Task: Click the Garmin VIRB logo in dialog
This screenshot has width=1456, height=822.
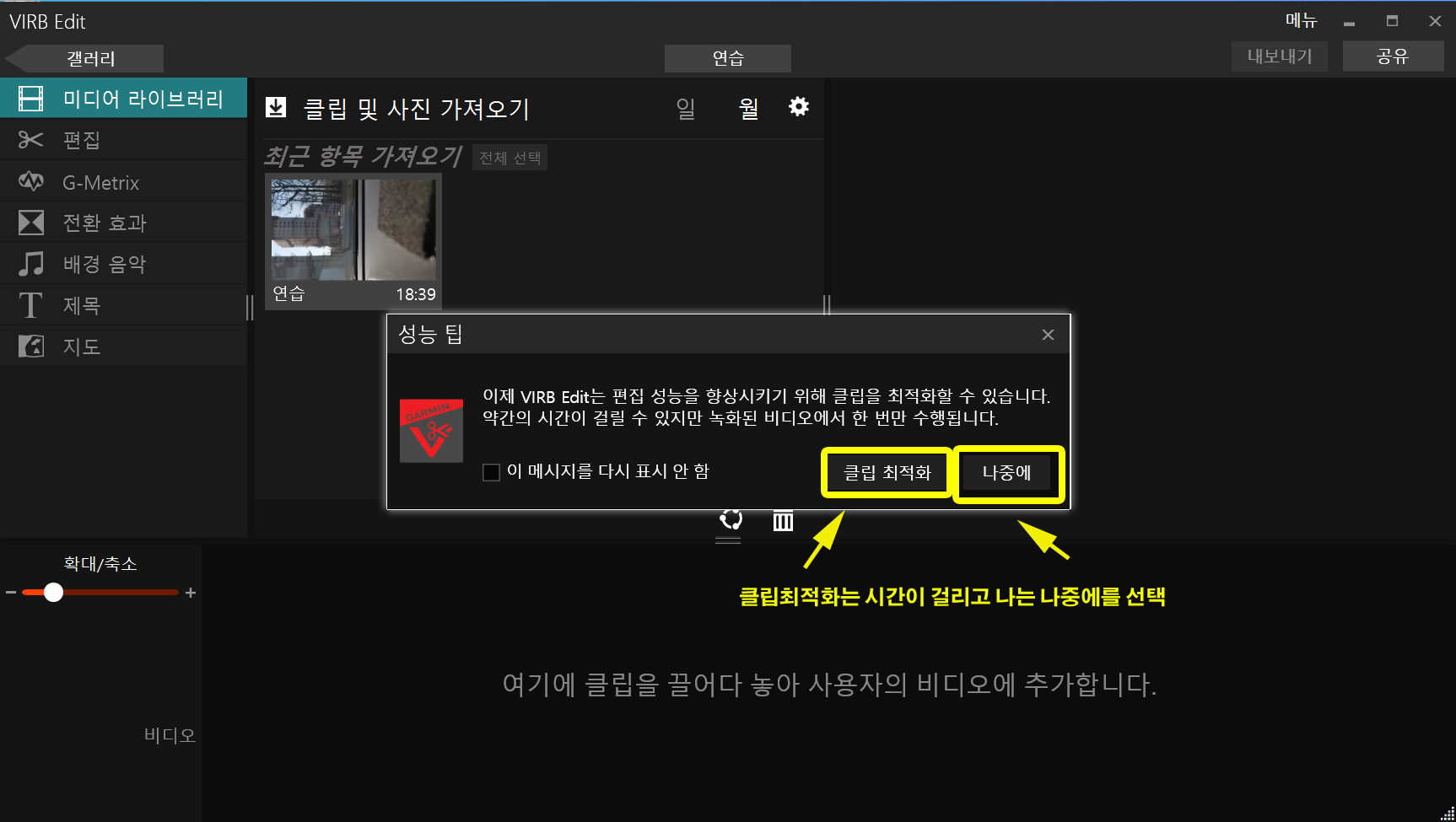Action: click(431, 431)
